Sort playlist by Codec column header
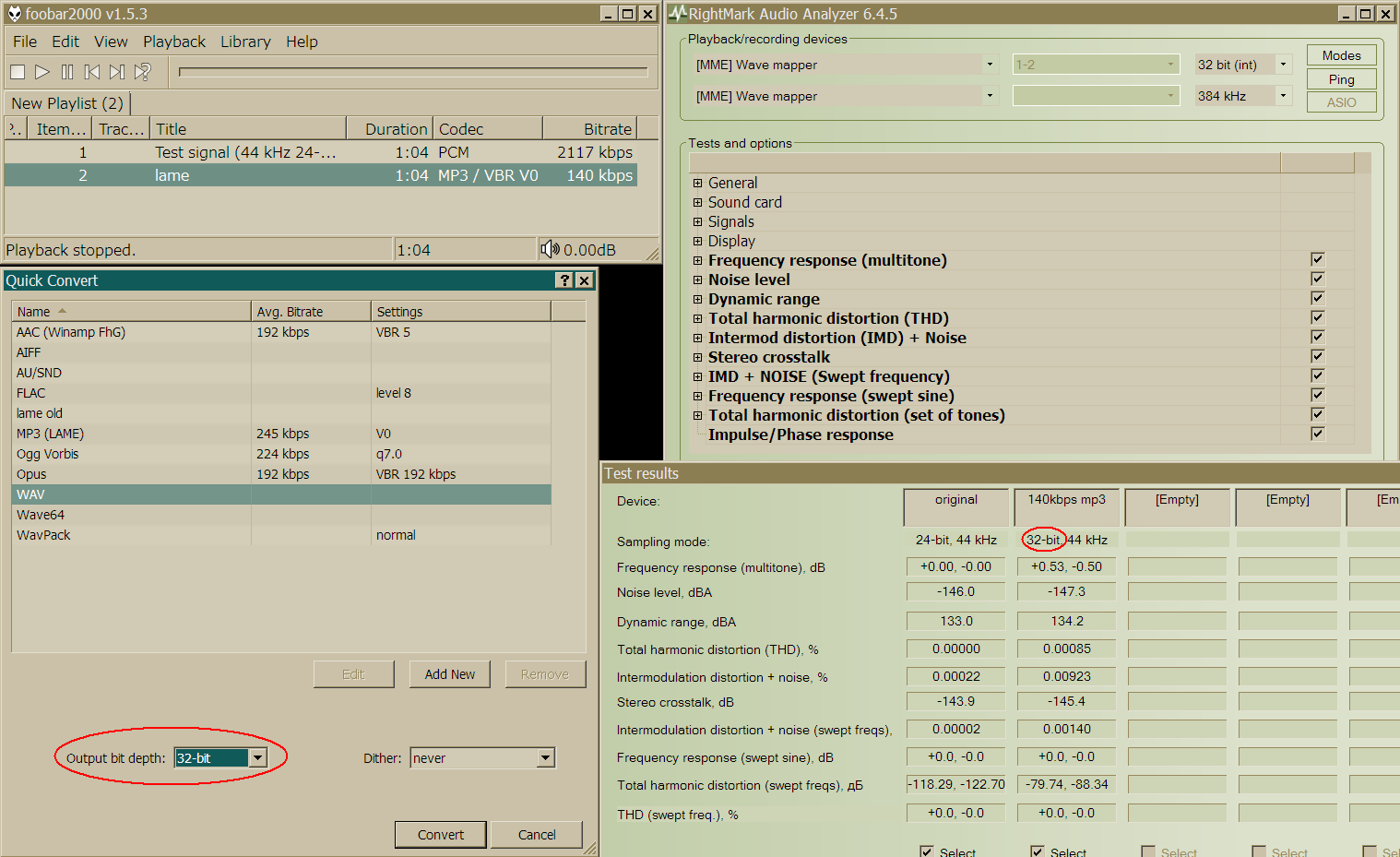Image resolution: width=1400 pixels, height=857 pixels. pos(487,129)
